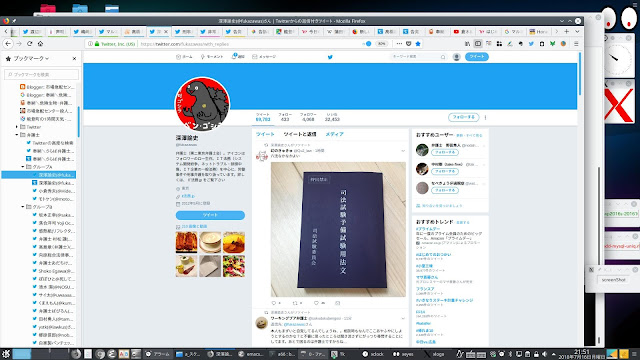
Task: Open the フランス trend
Action: (425, 289)
